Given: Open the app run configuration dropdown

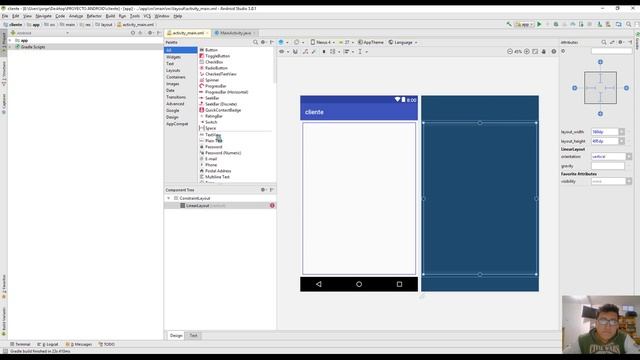Looking at the screenshot, I should coord(524,24).
